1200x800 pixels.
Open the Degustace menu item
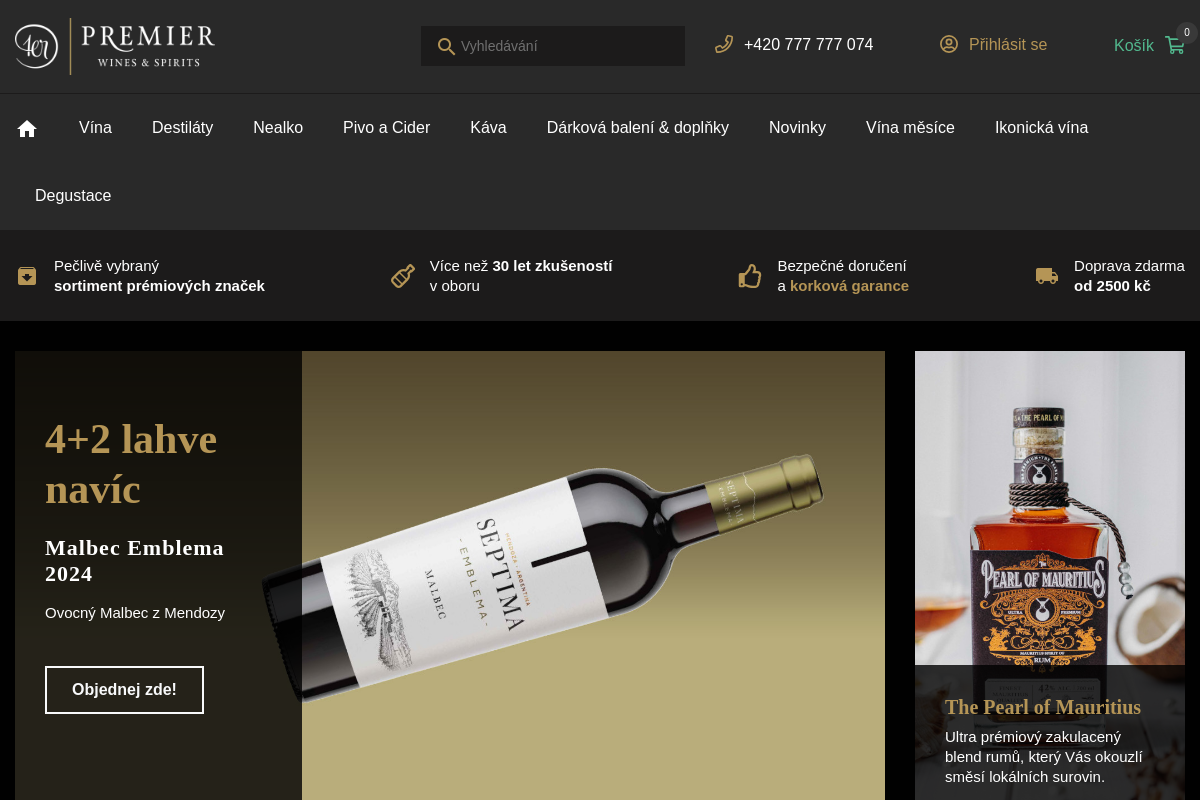(73, 196)
